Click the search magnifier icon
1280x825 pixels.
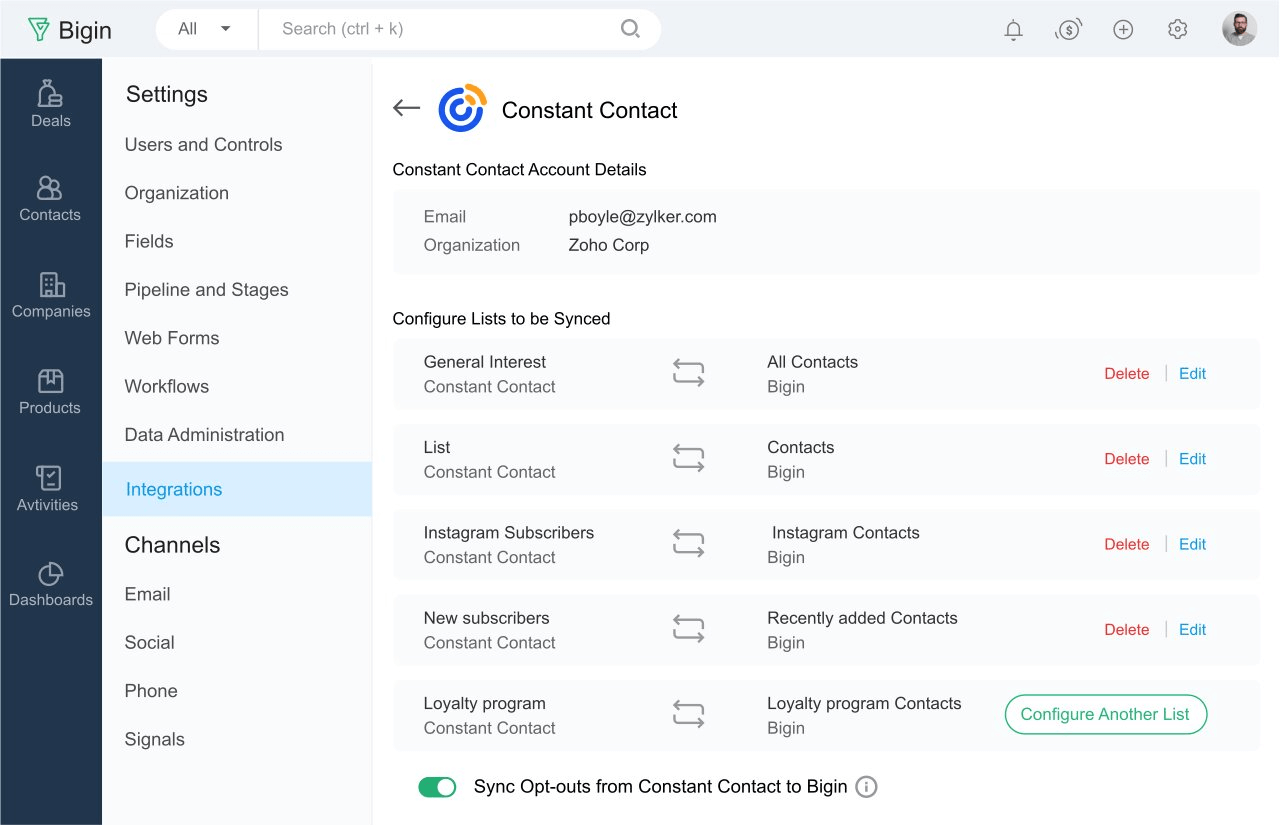tap(630, 29)
